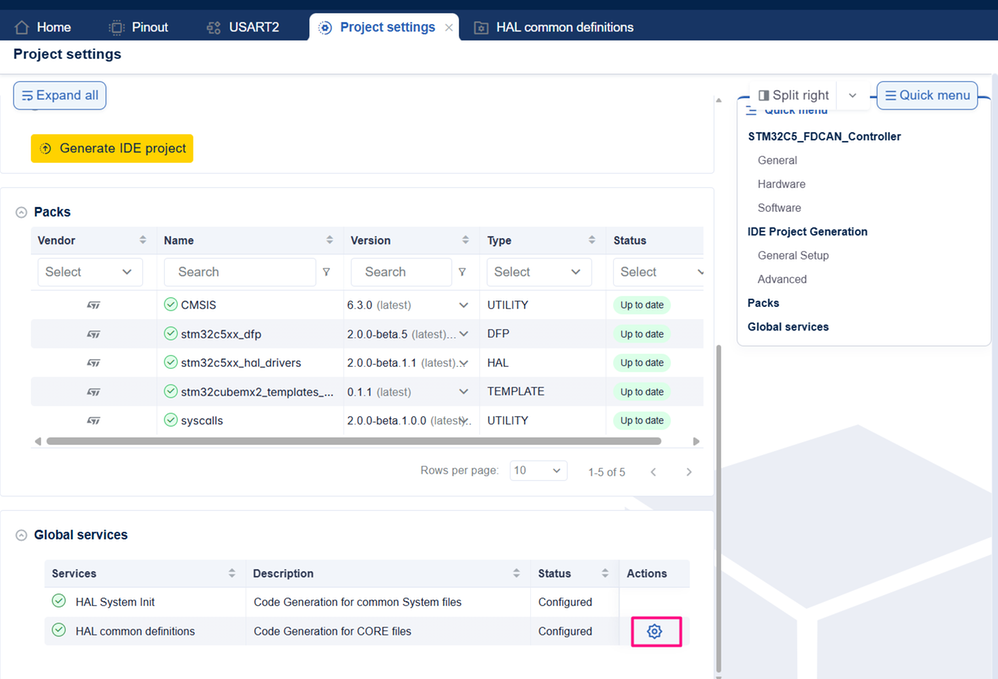
Task: Click the green check icon next to syscalls
Action: tap(171, 420)
